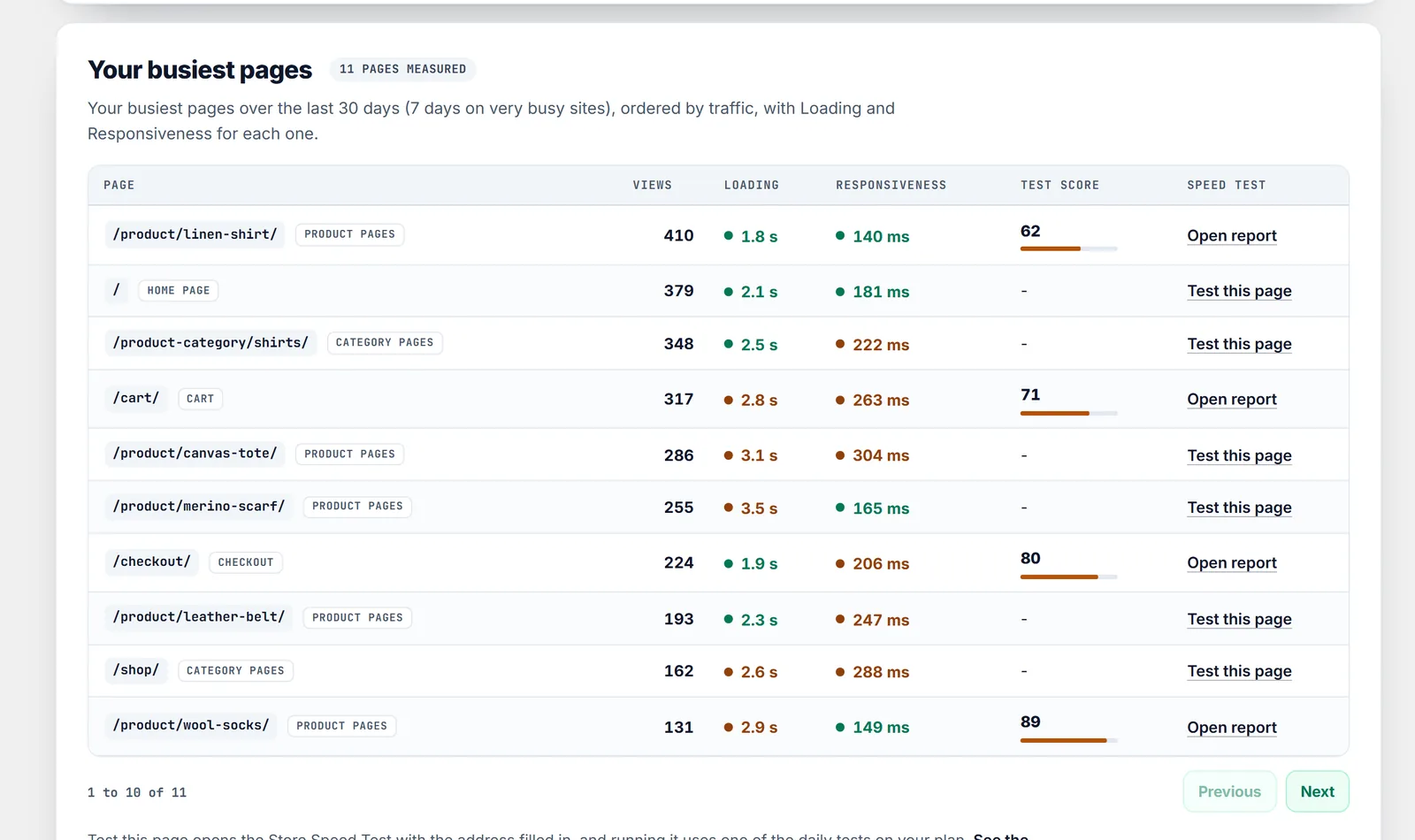Click the 410 views value
This screenshot has height=840, width=1415.
click(678, 235)
